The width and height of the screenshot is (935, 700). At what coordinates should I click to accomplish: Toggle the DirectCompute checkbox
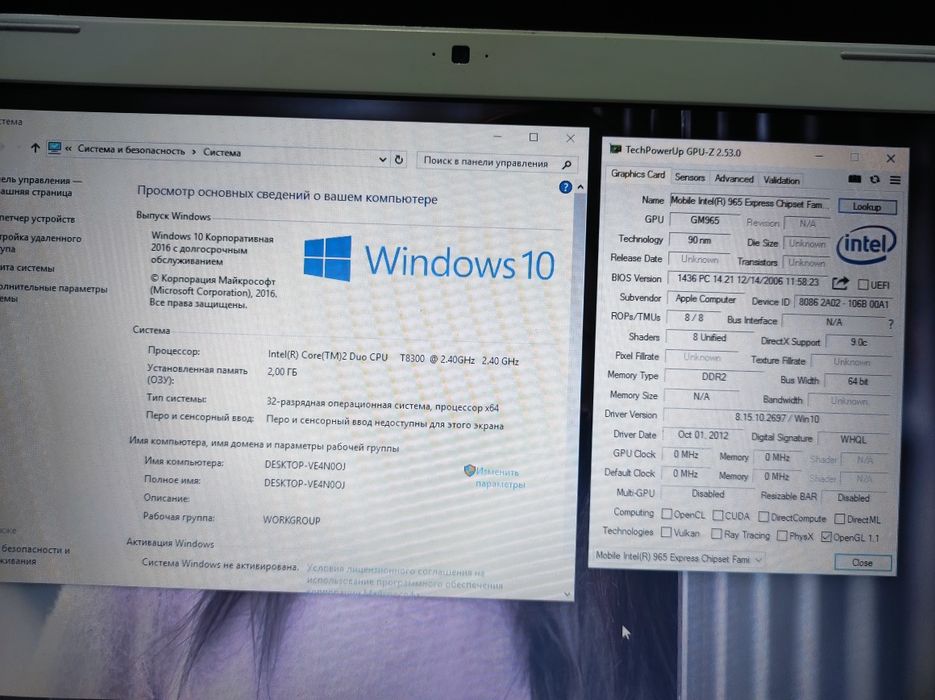tap(763, 516)
